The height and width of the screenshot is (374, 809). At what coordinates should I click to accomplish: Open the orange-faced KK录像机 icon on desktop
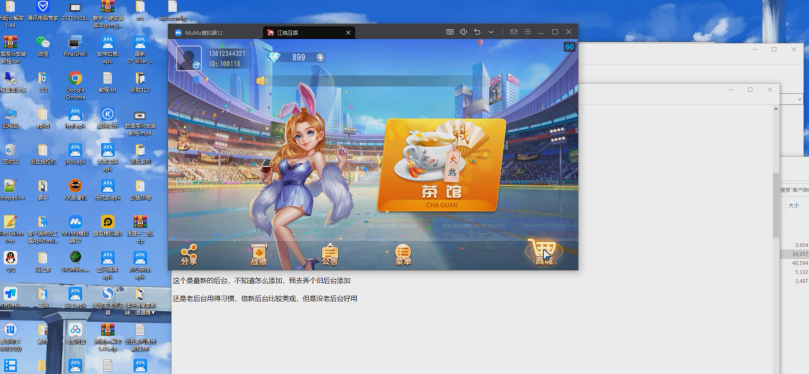(75, 190)
